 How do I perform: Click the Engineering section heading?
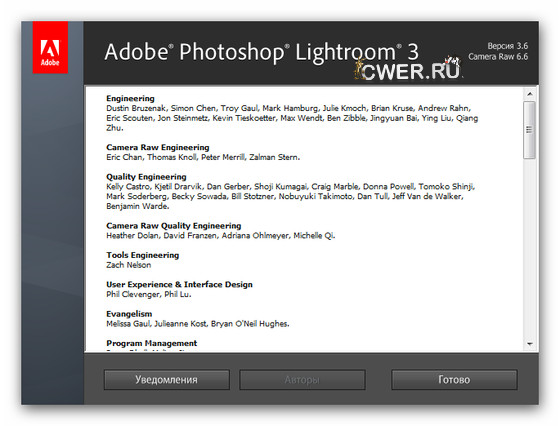tap(130, 99)
